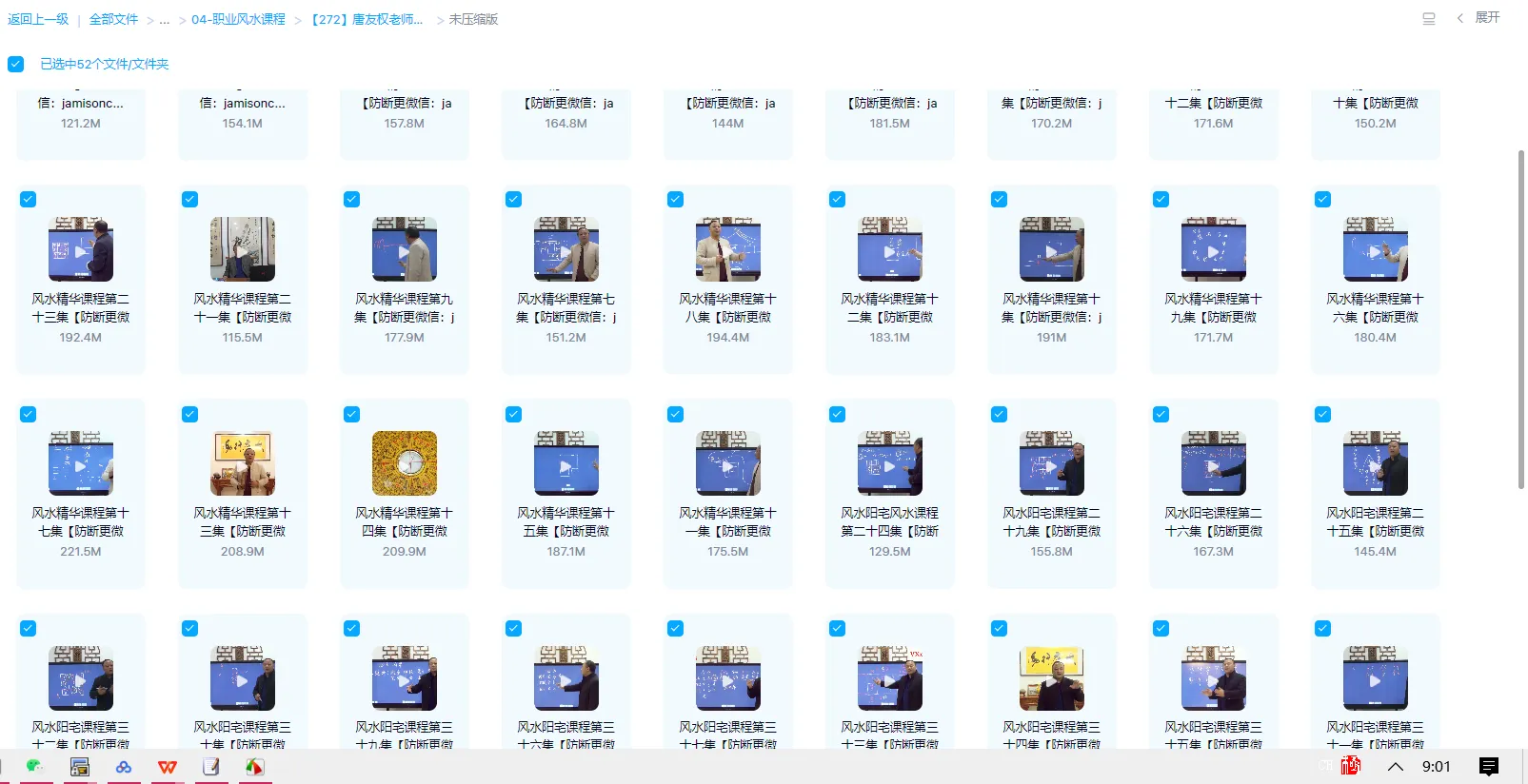Open WeChat from the taskbar
1528x784 pixels.
tap(35, 767)
